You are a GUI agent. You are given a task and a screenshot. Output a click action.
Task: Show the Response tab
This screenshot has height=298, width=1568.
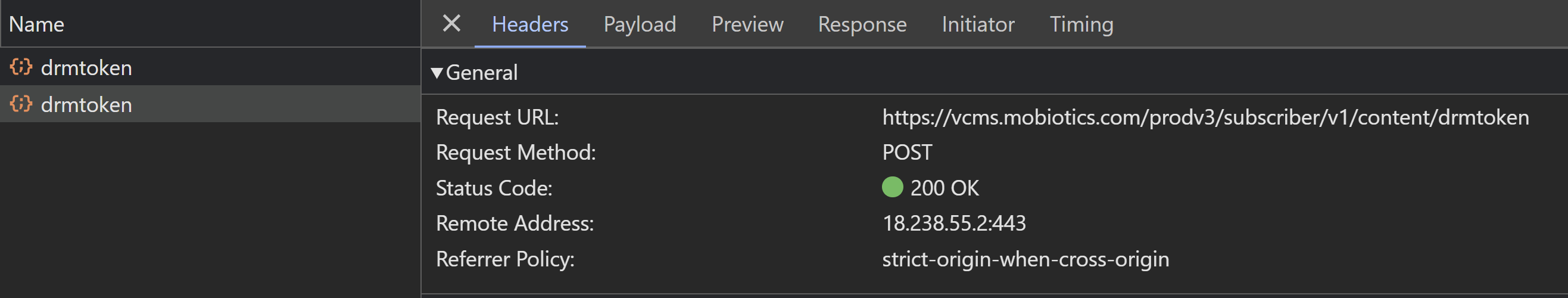[x=861, y=24]
